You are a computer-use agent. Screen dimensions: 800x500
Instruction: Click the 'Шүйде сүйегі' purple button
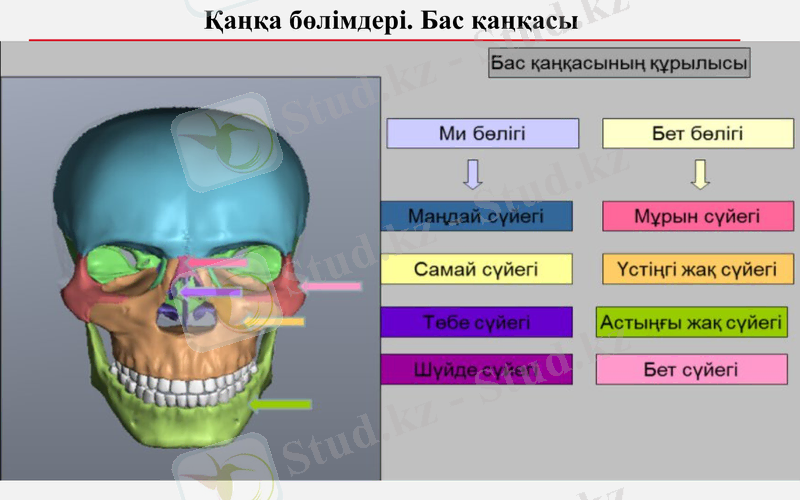coord(477,369)
